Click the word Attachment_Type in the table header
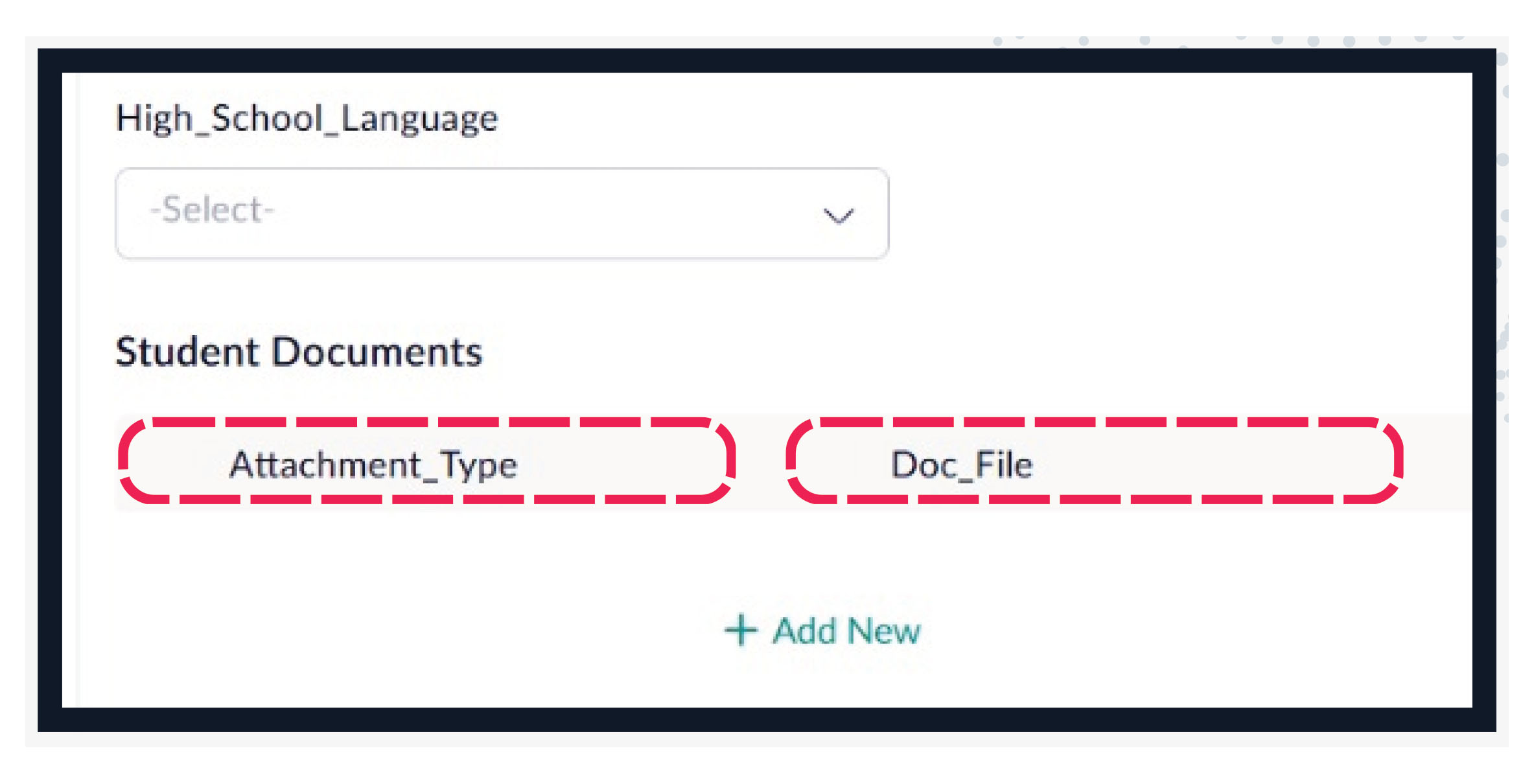This screenshot has height=784, width=1534. click(373, 465)
